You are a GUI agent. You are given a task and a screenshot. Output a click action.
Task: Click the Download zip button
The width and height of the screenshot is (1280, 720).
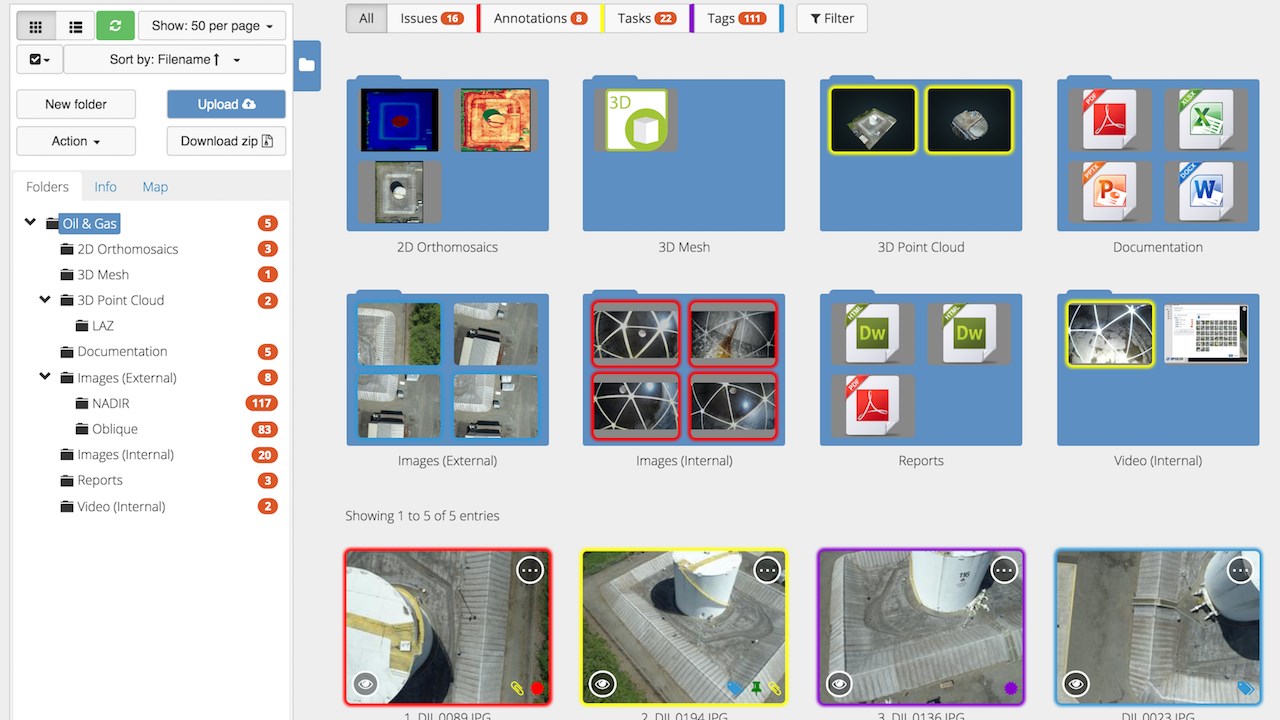(x=226, y=141)
